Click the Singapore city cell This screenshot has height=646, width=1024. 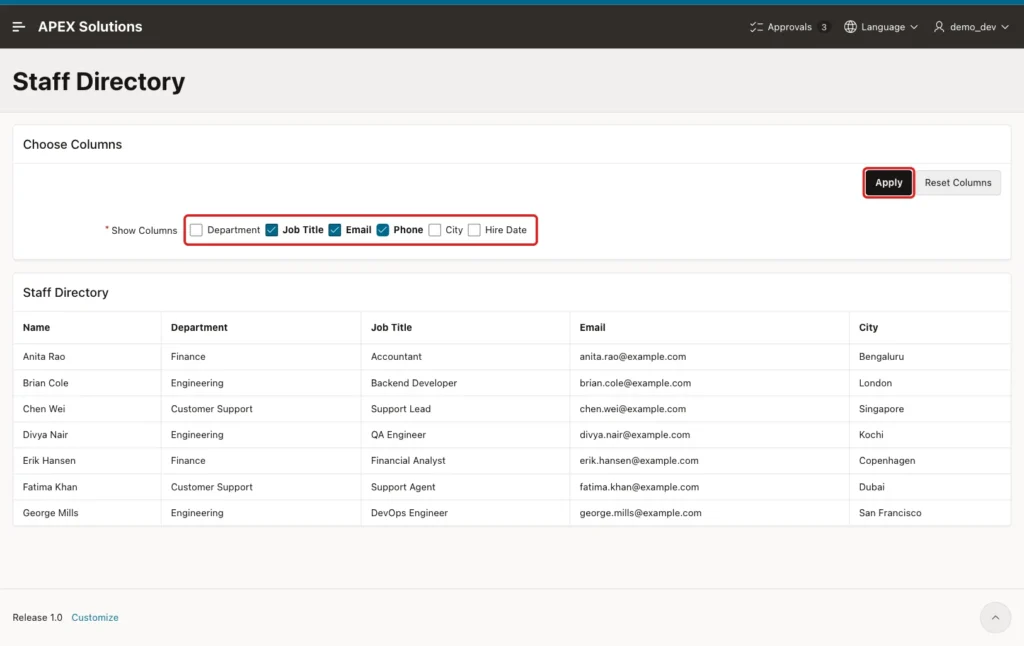point(930,409)
